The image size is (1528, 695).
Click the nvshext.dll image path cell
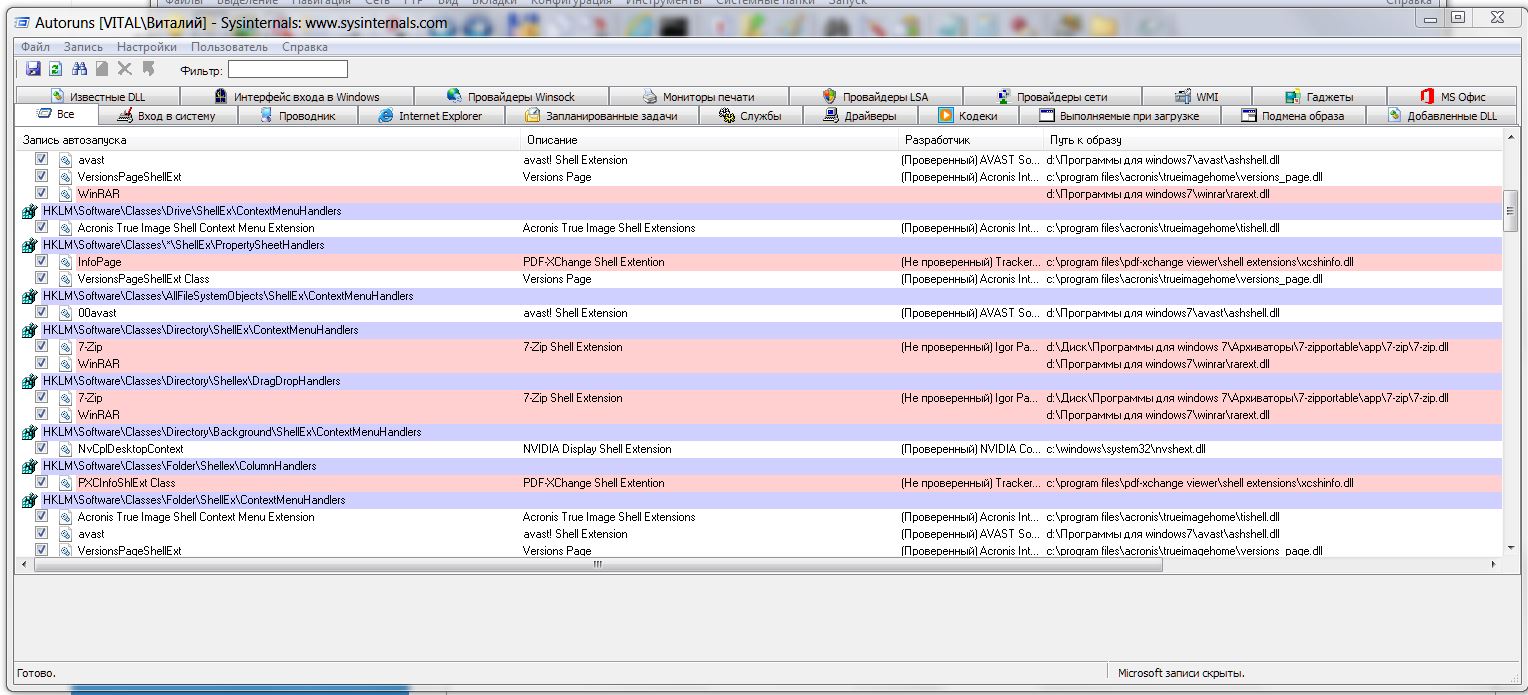(x=1126, y=449)
